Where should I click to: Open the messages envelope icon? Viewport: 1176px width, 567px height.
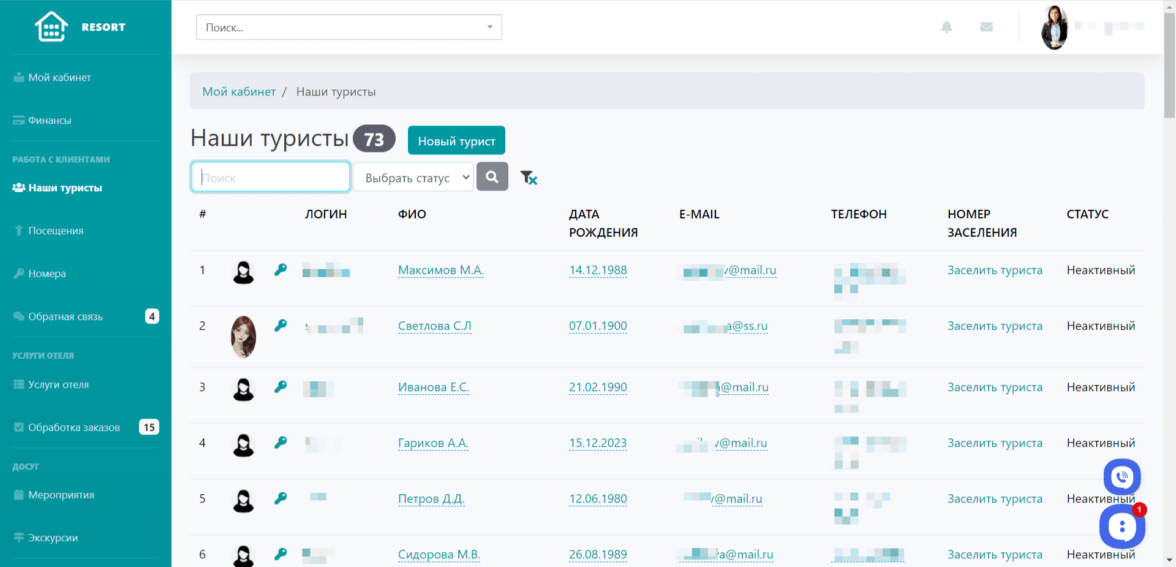pyautogui.click(x=986, y=27)
